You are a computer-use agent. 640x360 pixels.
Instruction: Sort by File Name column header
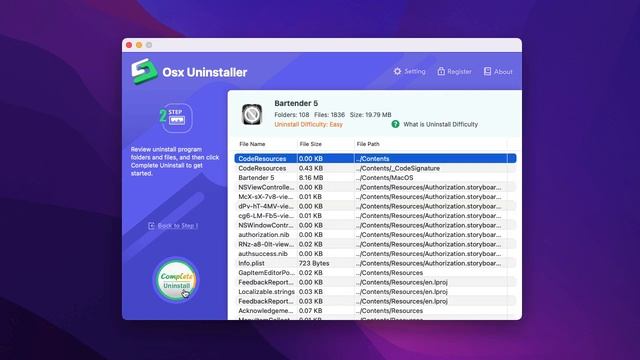(252, 144)
